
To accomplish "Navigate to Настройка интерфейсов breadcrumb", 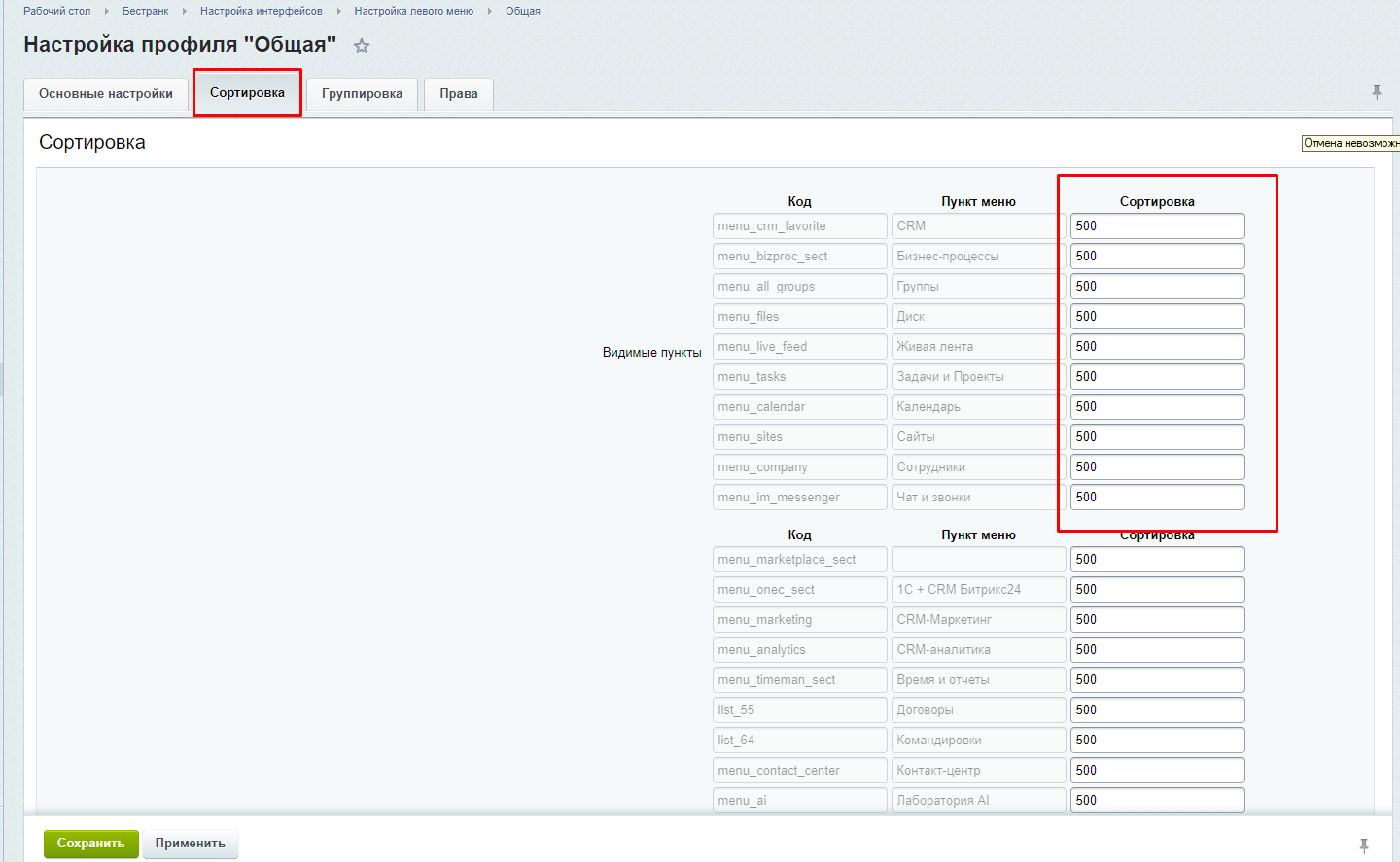I will coord(261,11).
